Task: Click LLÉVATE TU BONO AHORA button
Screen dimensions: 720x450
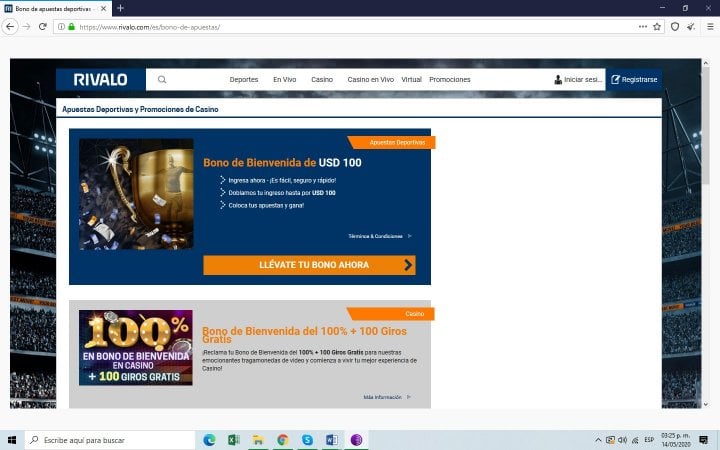Action: [309, 265]
